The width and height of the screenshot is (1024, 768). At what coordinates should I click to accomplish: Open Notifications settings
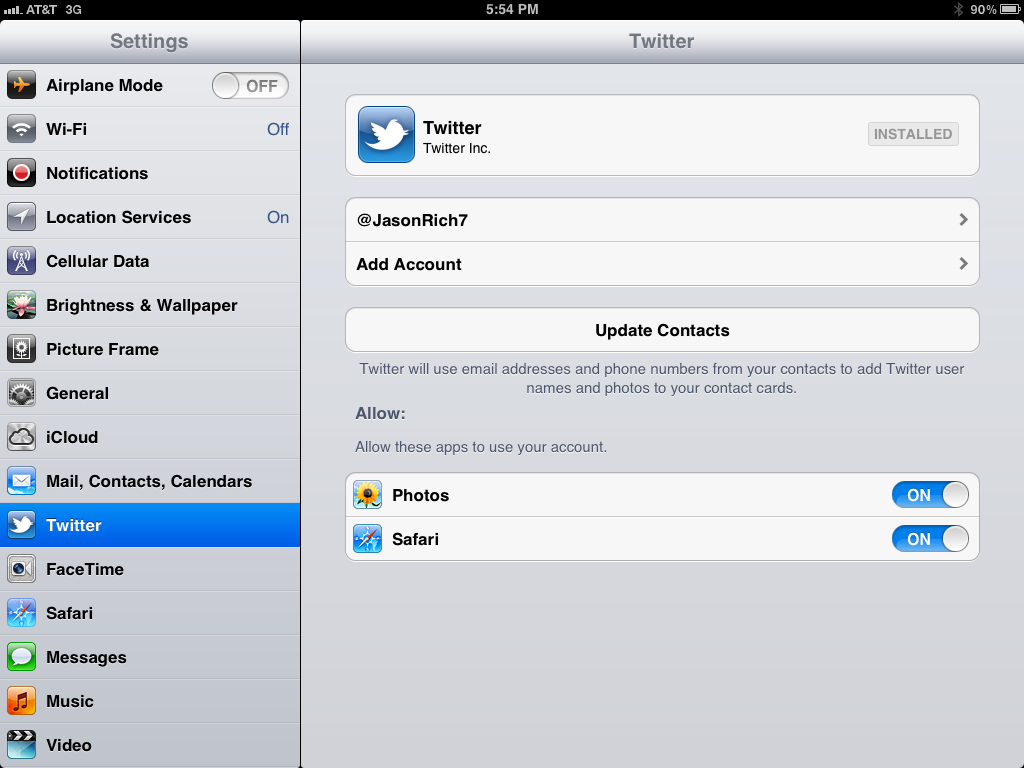coord(150,173)
